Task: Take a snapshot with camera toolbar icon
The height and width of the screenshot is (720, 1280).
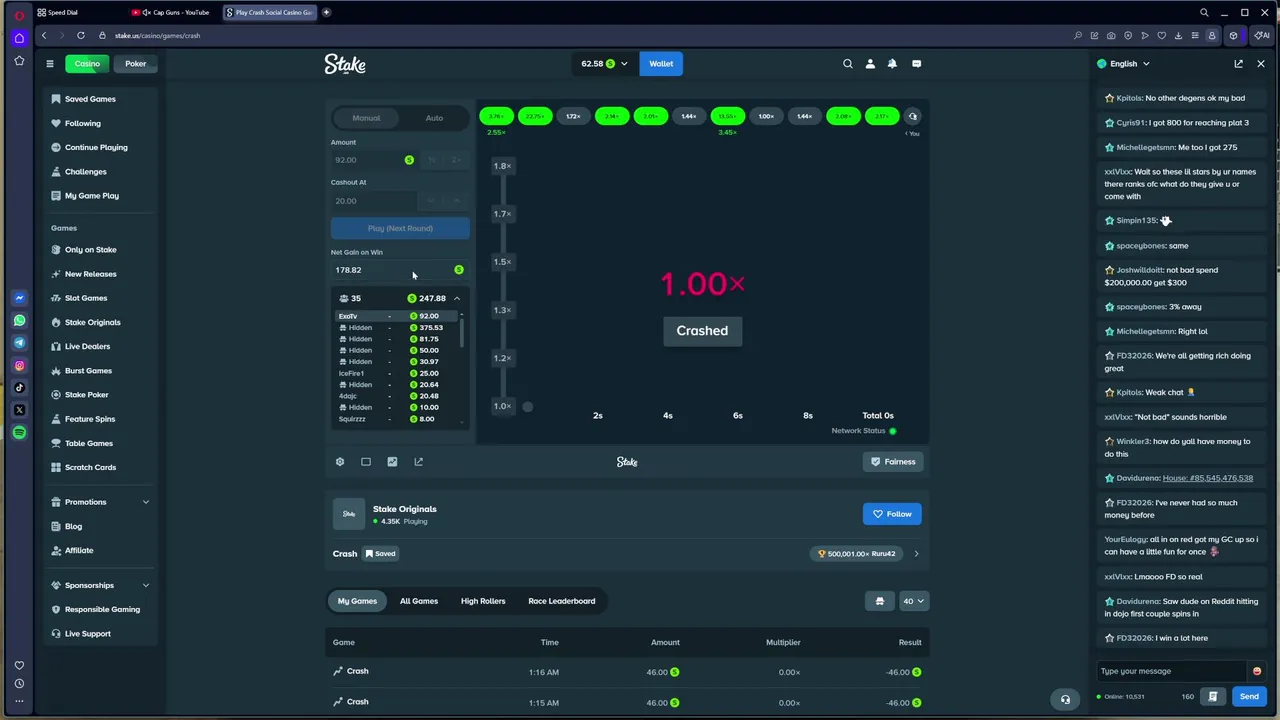Action: click(x=1111, y=35)
